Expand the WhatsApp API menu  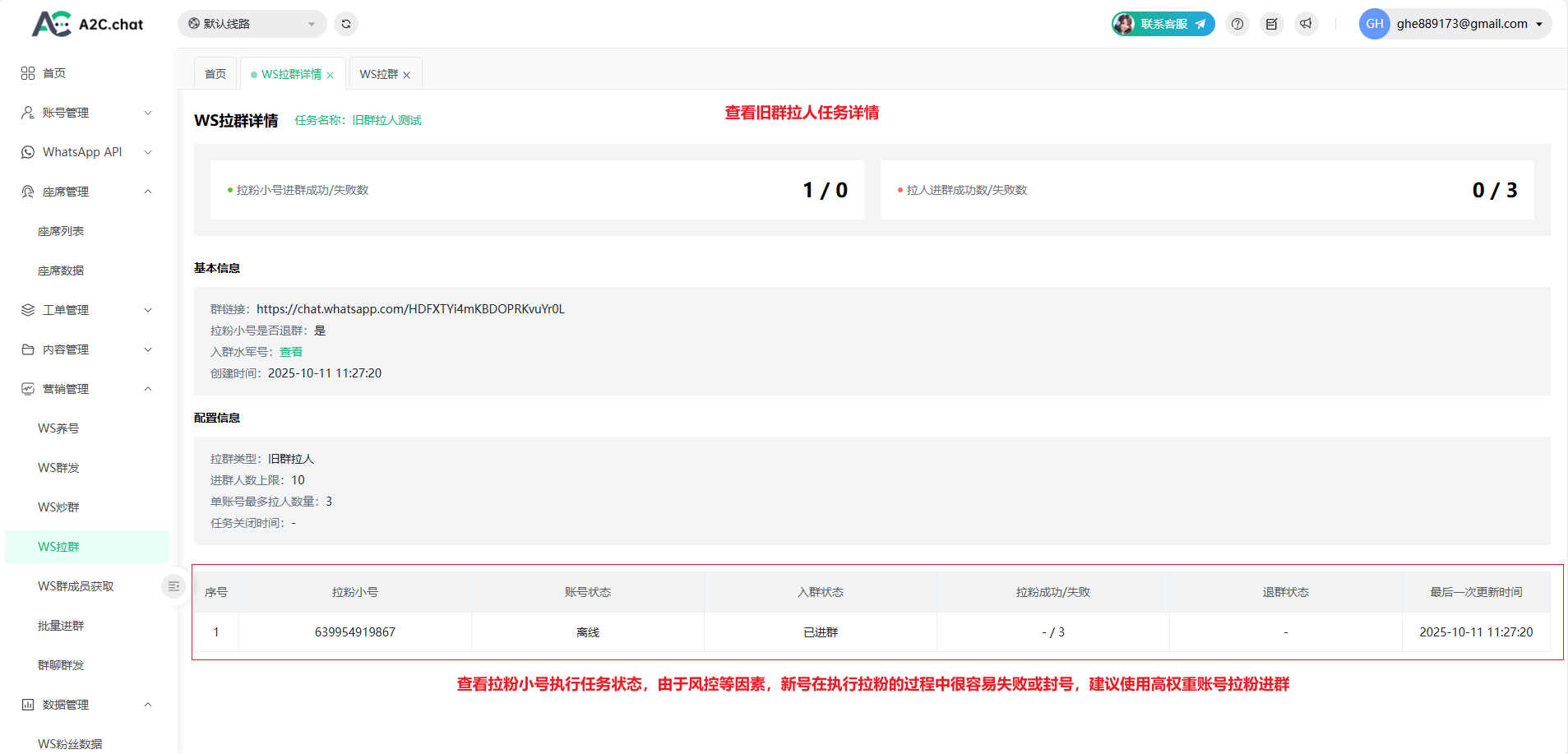(86, 152)
